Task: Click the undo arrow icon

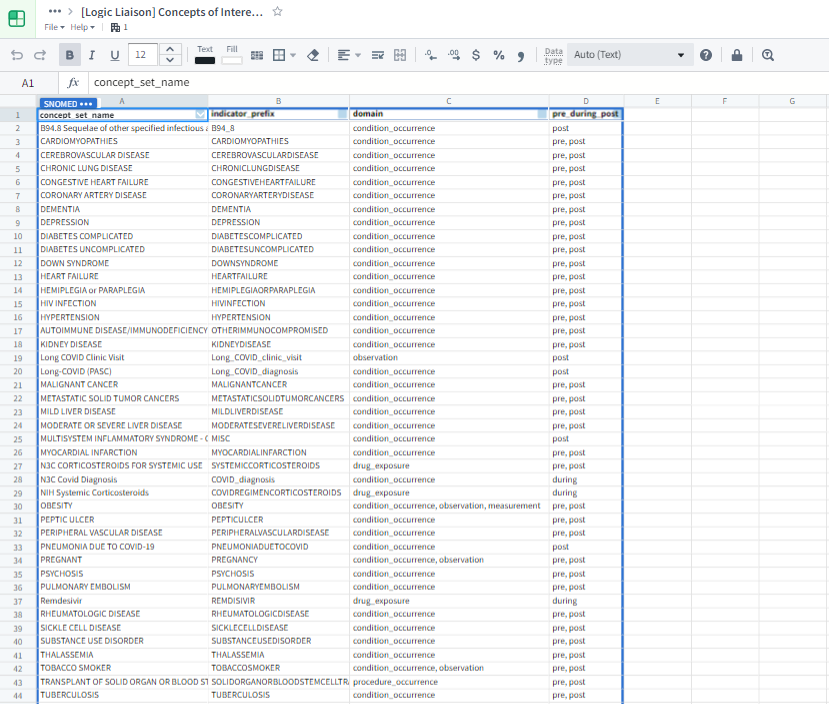Action: point(17,55)
